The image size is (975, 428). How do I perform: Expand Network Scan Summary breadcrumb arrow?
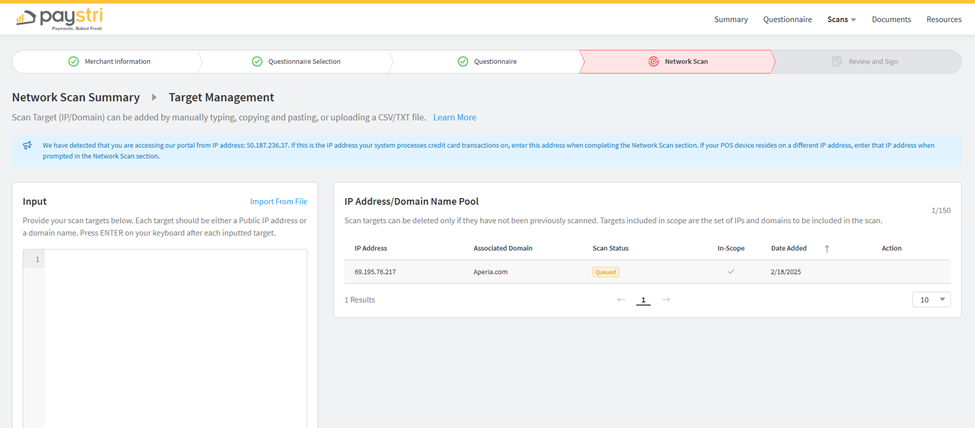pyautogui.click(x=154, y=98)
